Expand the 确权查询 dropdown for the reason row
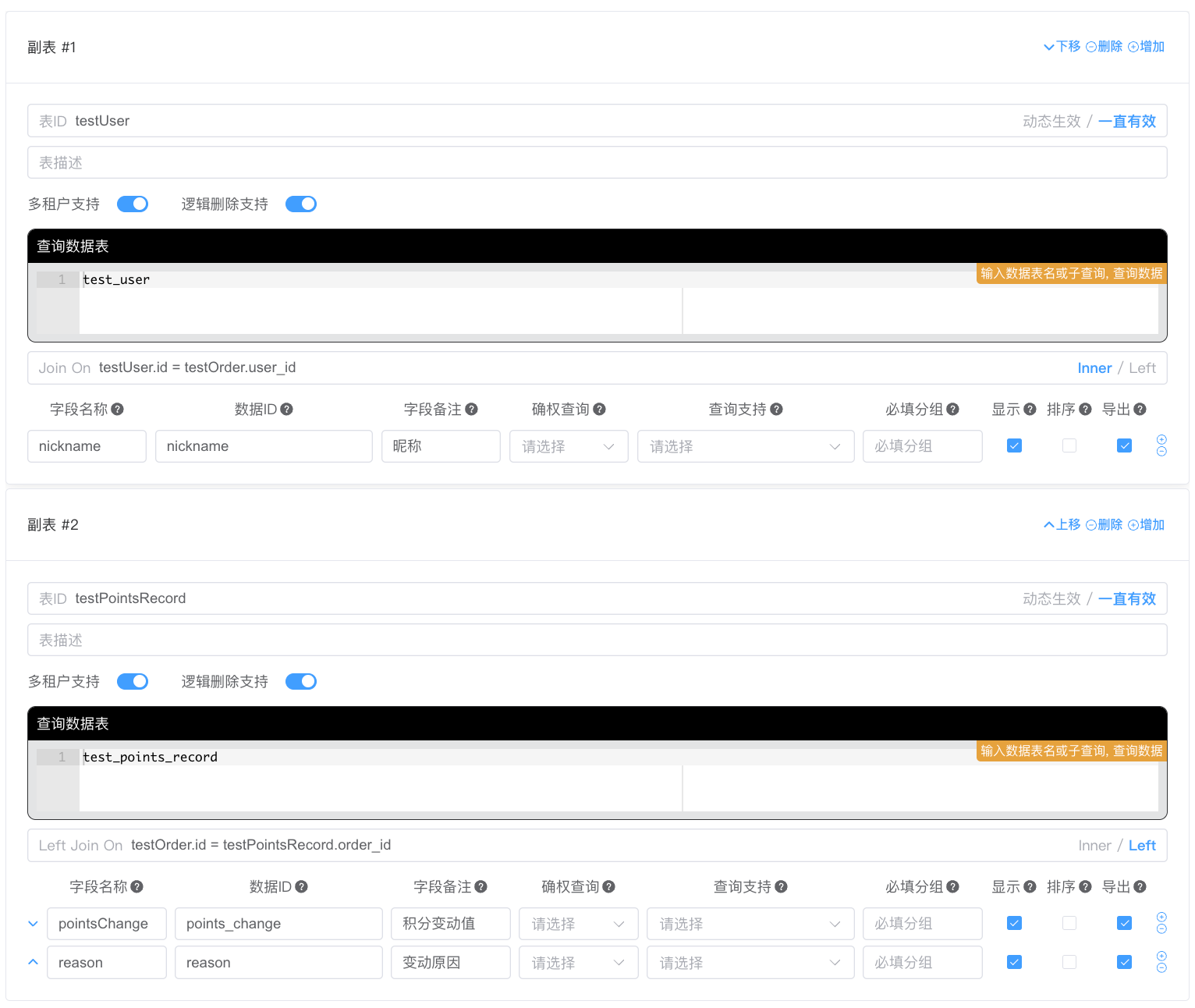This screenshot has width=1195, height=1008. (x=578, y=963)
